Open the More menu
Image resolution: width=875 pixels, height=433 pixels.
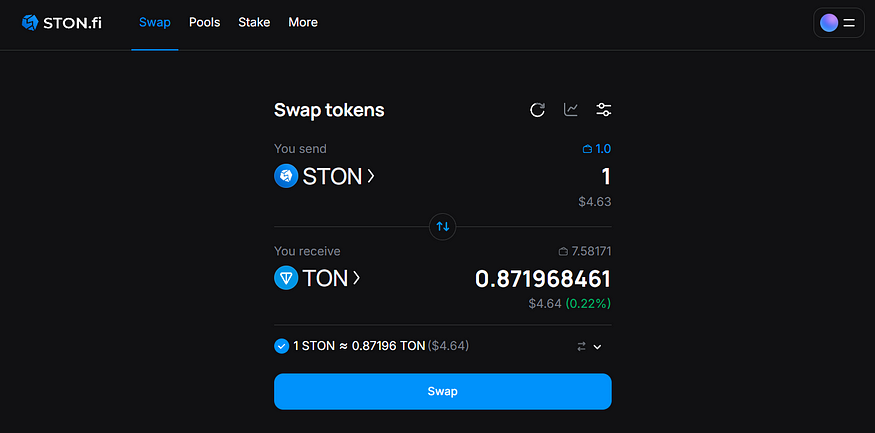click(x=303, y=22)
